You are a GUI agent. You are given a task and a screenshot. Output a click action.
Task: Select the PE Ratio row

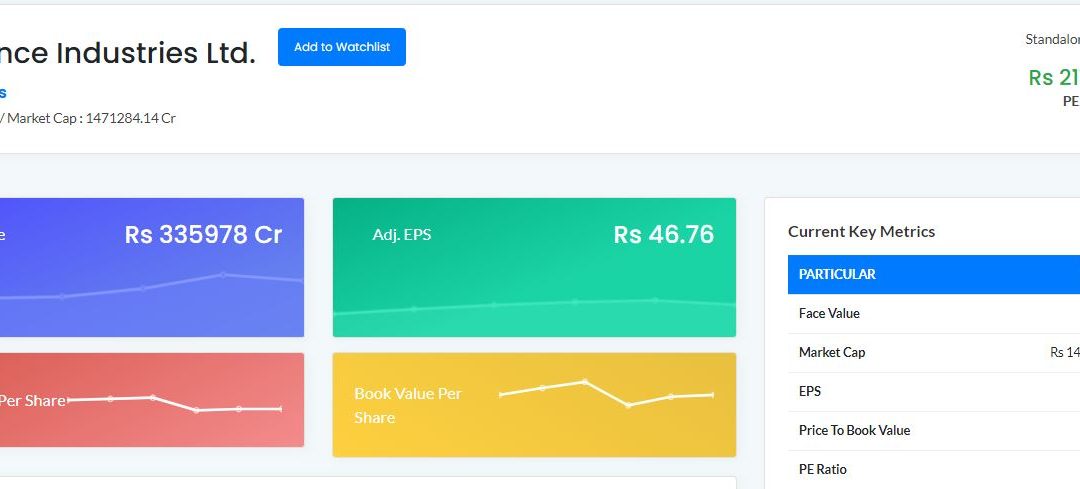(934, 470)
